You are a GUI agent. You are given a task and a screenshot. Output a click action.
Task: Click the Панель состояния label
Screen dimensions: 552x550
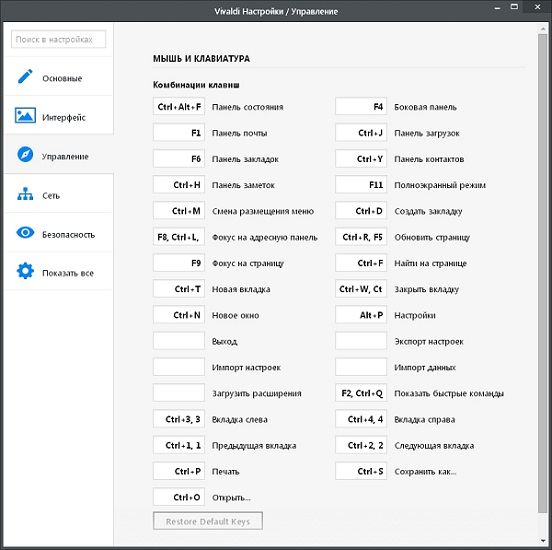click(247, 107)
